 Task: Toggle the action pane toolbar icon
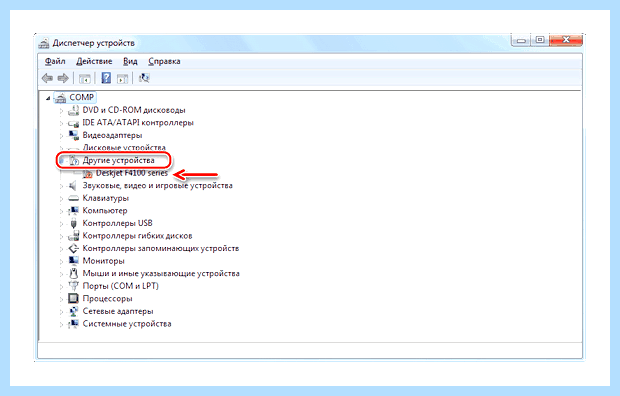123,78
